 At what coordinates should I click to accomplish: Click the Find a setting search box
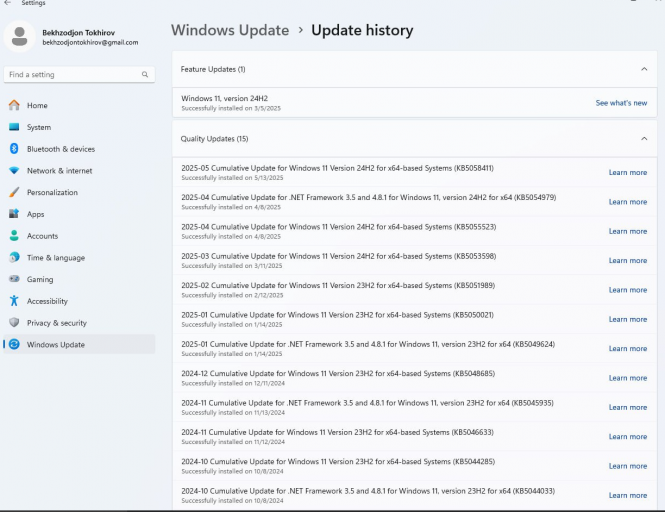pos(79,74)
